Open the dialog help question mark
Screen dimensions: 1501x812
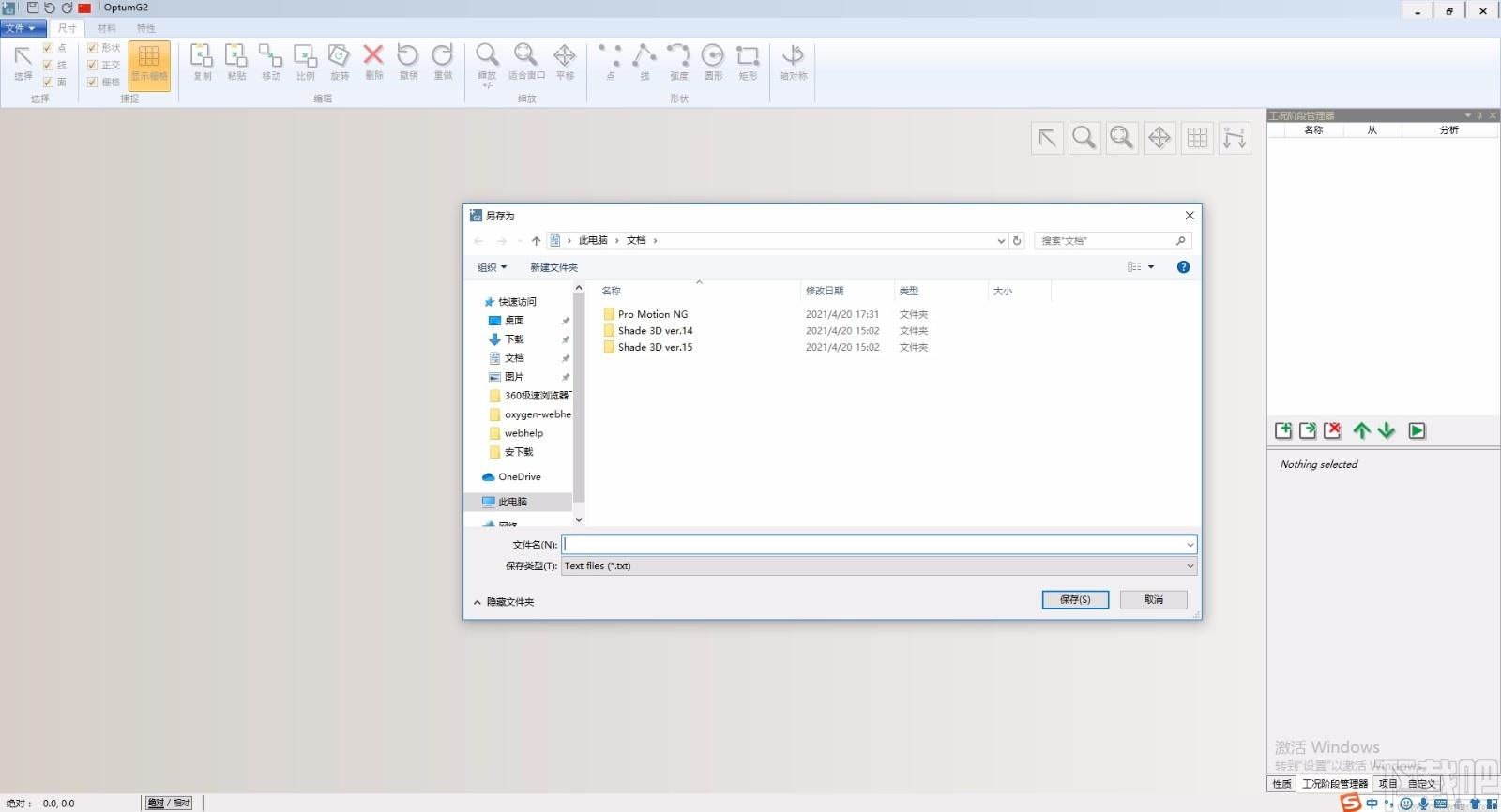(1183, 267)
